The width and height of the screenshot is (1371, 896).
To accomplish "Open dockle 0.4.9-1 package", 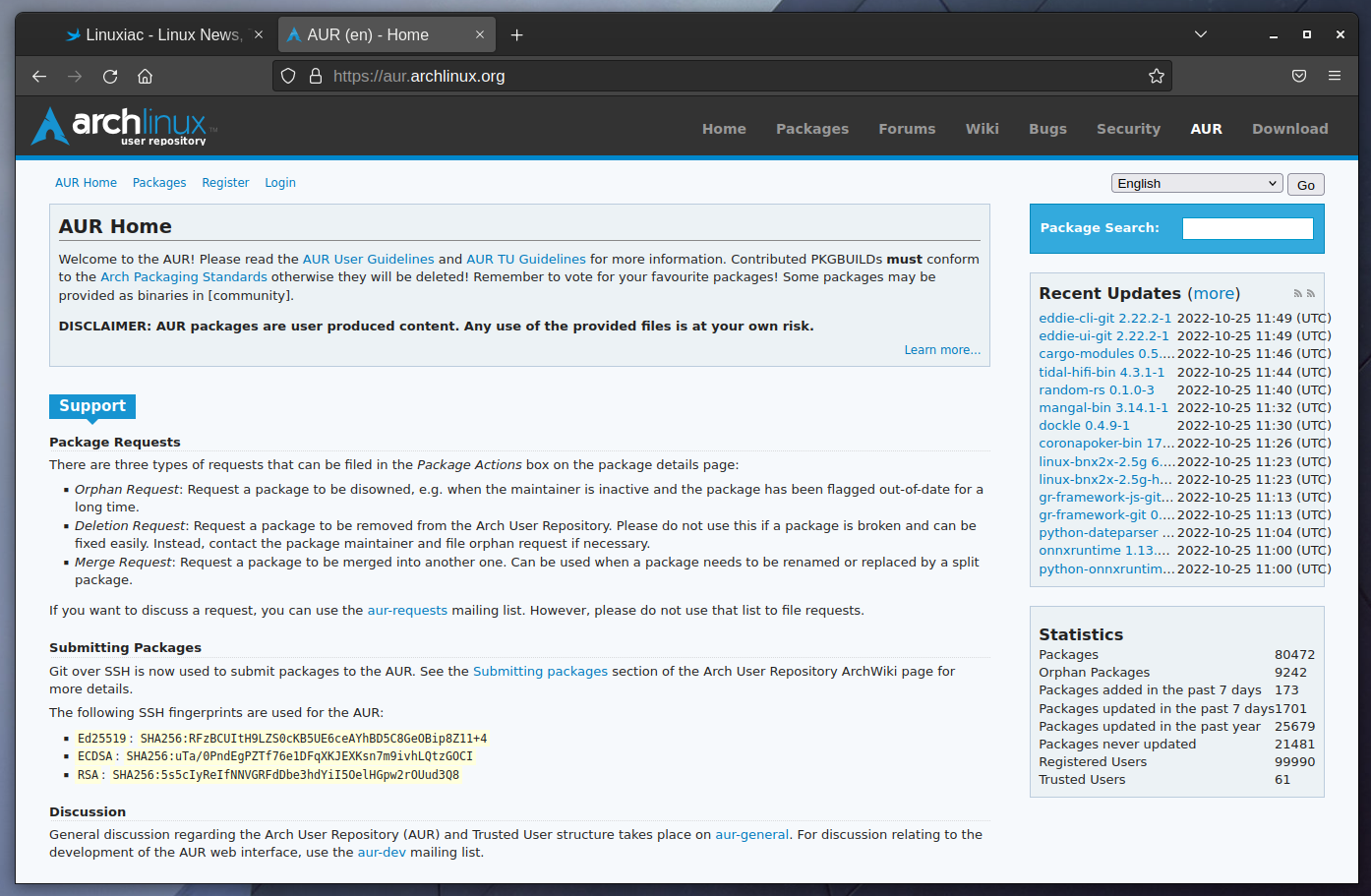I will click(x=1084, y=426).
